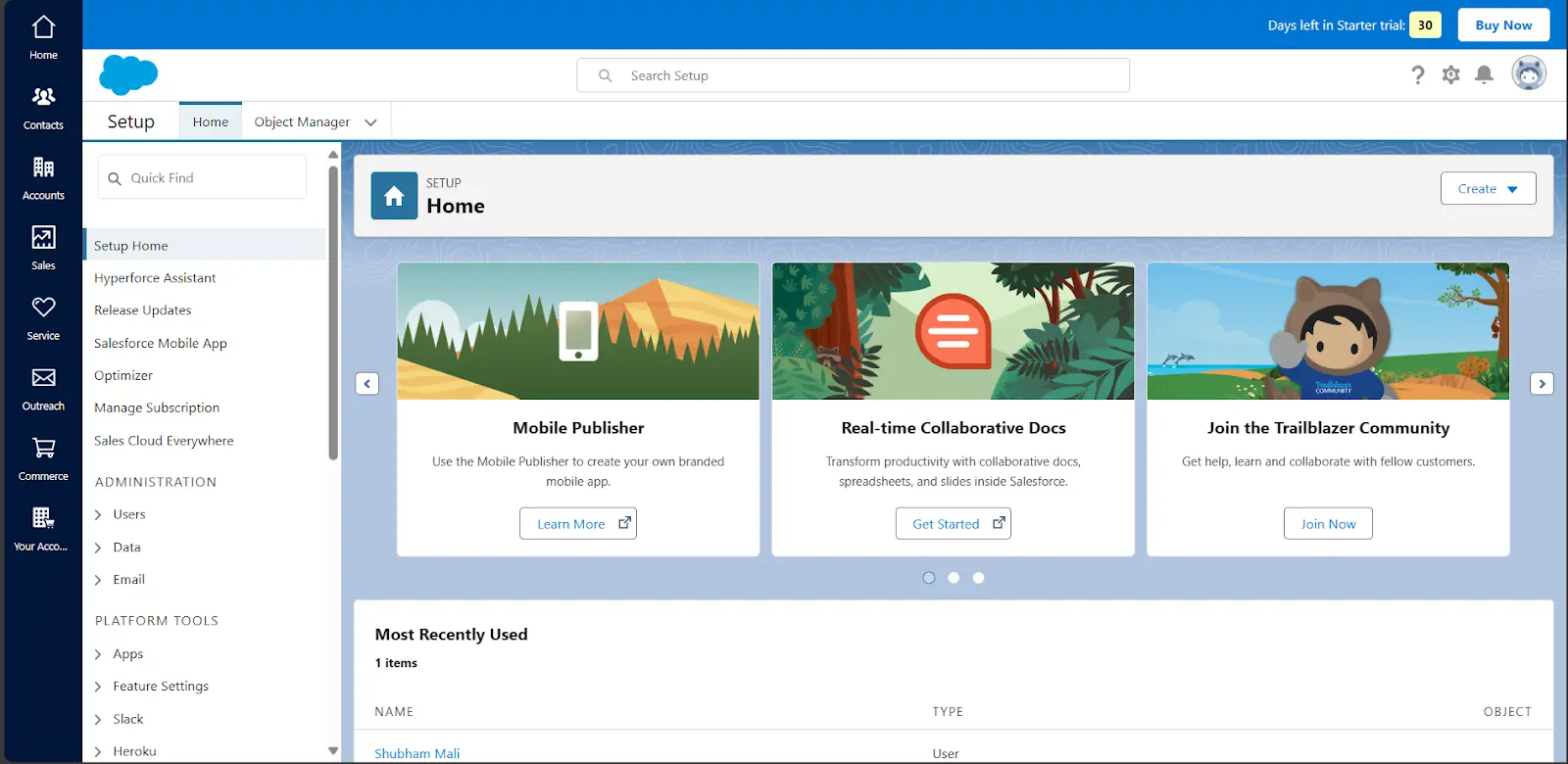Open Manage Subscription
Viewport: 1568px width, 764px height.
[157, 408]
